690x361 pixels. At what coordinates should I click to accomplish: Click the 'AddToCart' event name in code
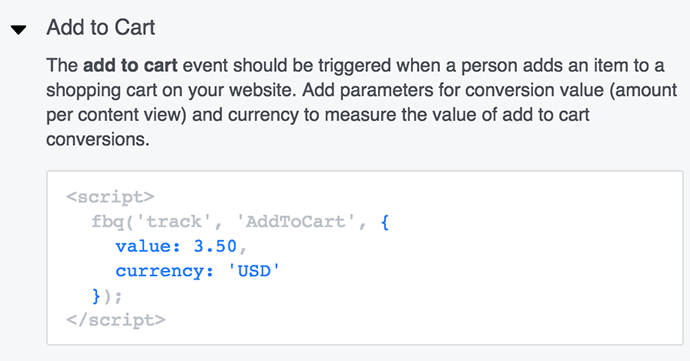(x=296, y=221)
